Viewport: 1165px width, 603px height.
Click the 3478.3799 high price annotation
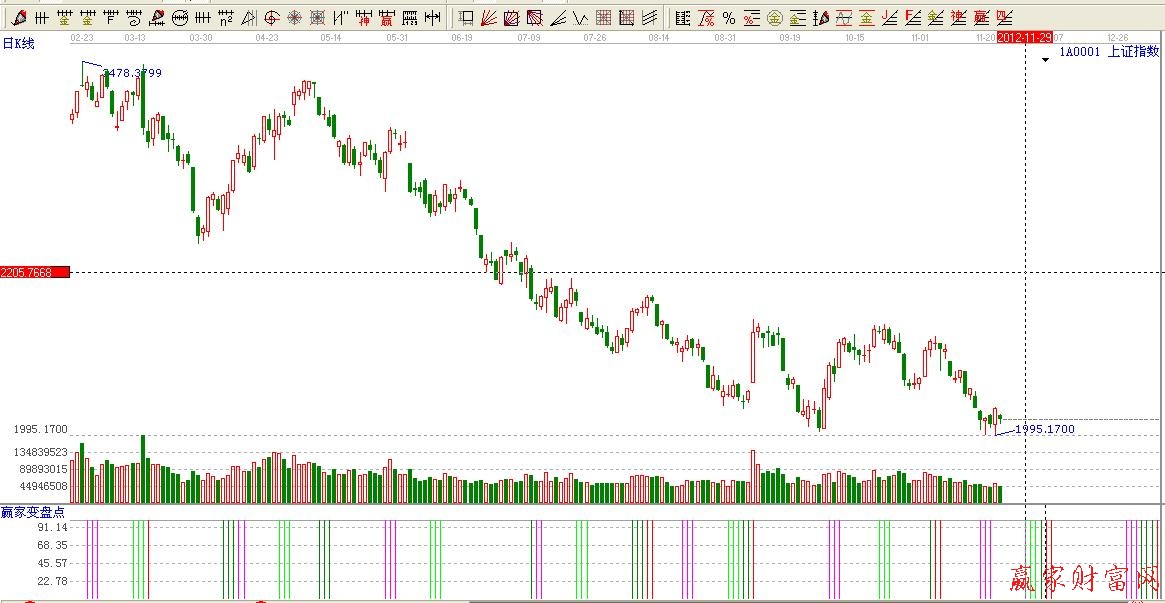tap(132, 73)
